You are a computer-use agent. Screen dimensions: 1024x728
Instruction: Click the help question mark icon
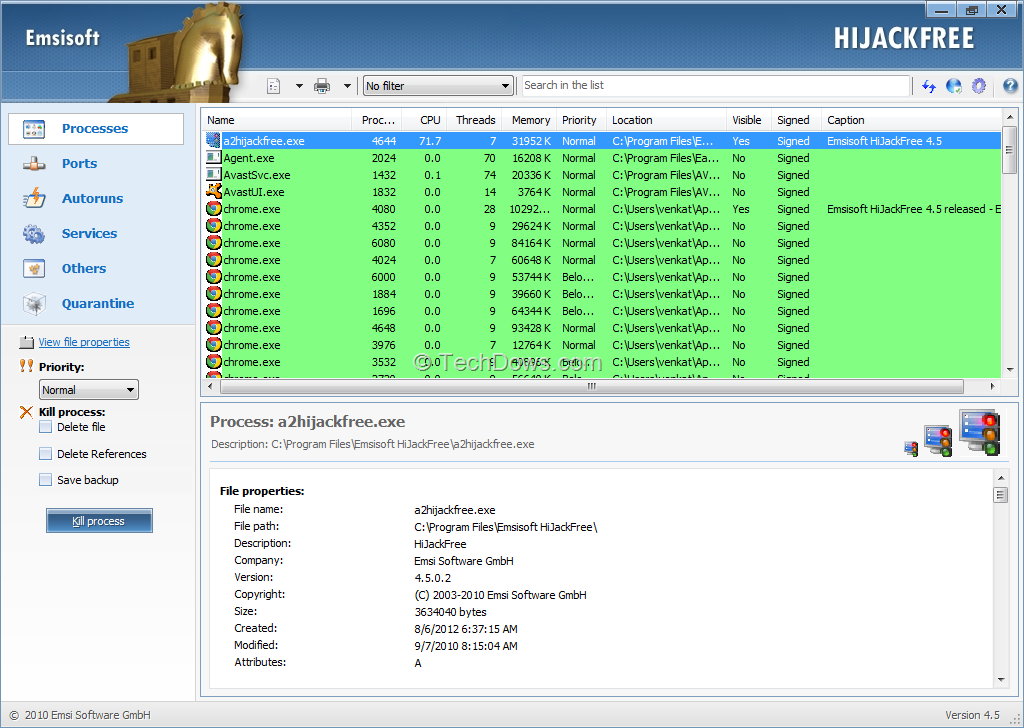point(1010,86)
